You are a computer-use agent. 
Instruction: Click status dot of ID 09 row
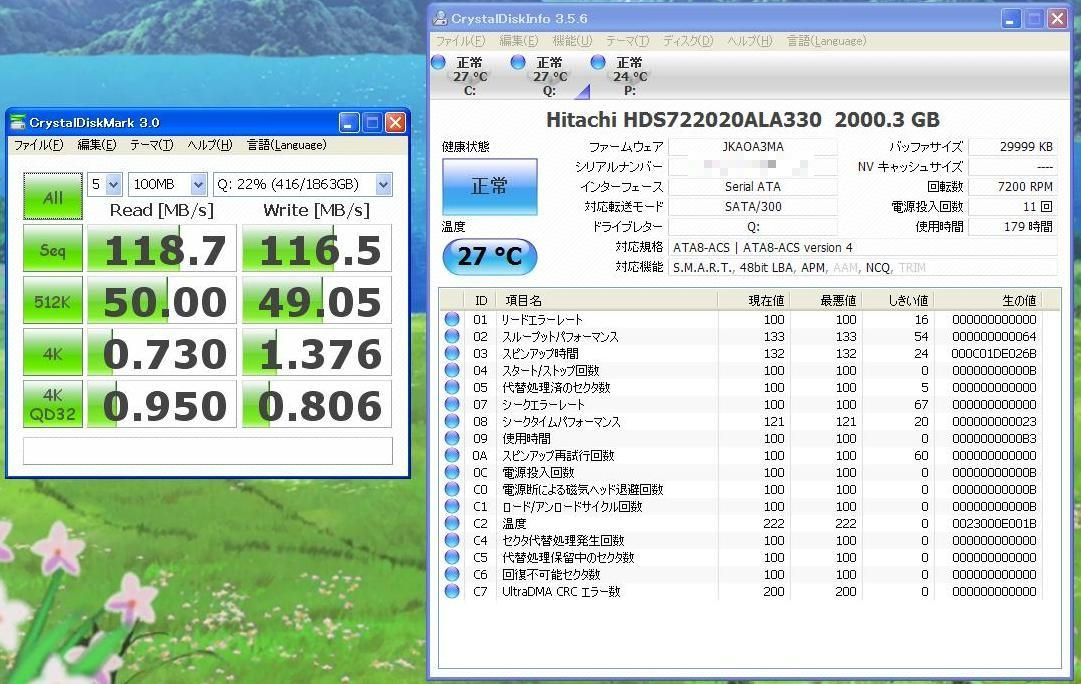click(x=452, y=439)
